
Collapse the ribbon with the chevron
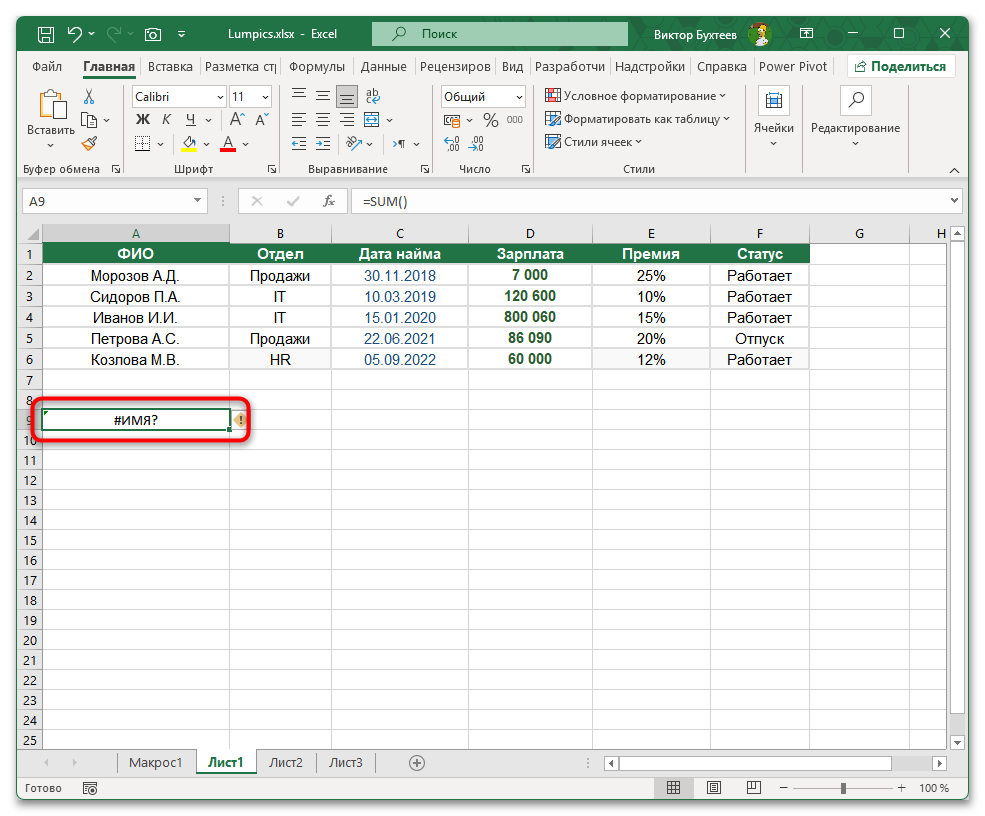click(954, 170)
